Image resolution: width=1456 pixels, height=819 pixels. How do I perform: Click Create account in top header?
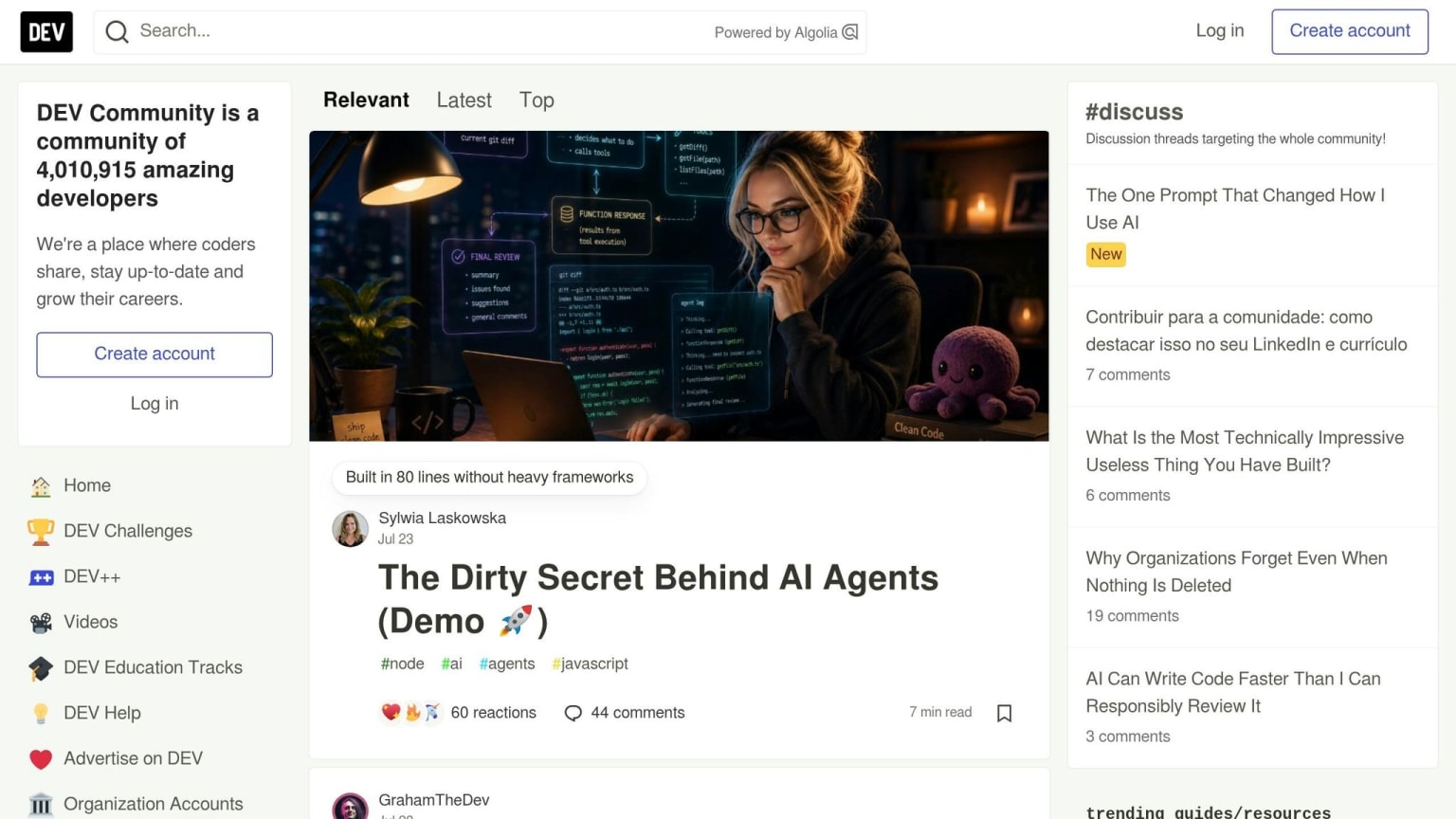(1350, 31)
